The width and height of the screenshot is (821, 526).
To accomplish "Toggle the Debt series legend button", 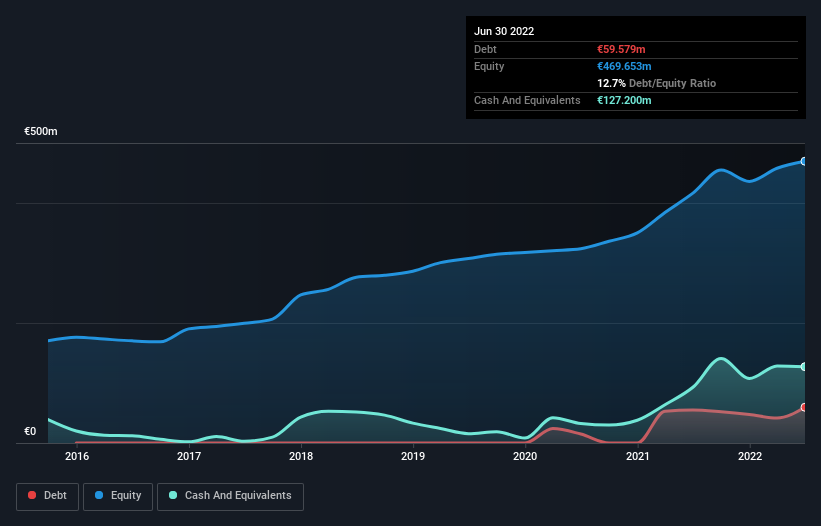I will pyautogui.click(x=48, y=496).
